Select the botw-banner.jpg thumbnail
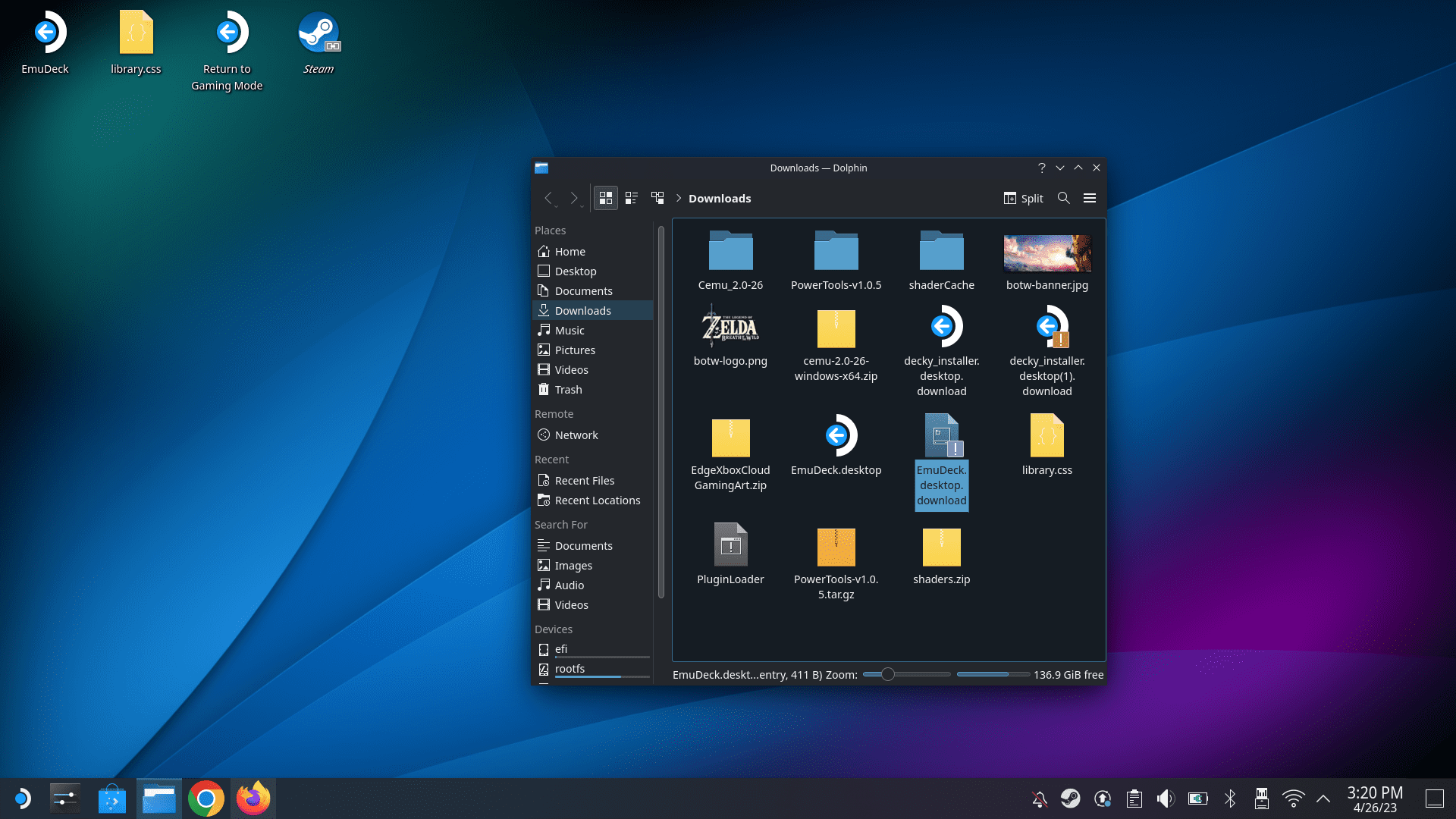 (1047, 253)
